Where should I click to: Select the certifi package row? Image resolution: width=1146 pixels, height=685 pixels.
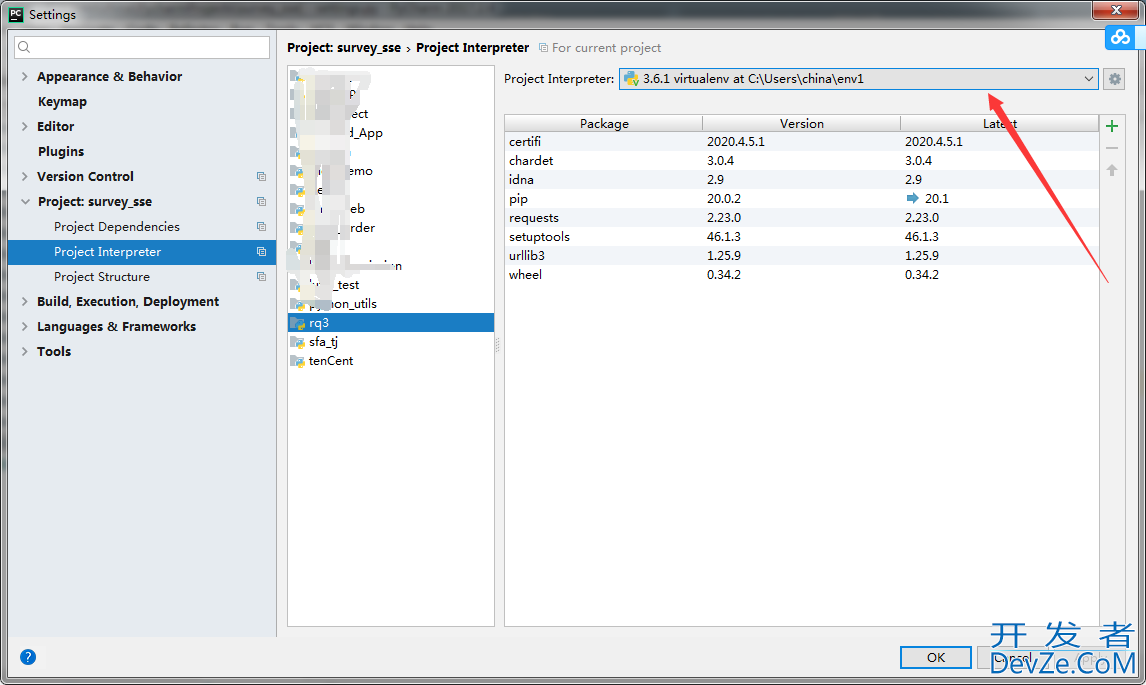point(801,141)
